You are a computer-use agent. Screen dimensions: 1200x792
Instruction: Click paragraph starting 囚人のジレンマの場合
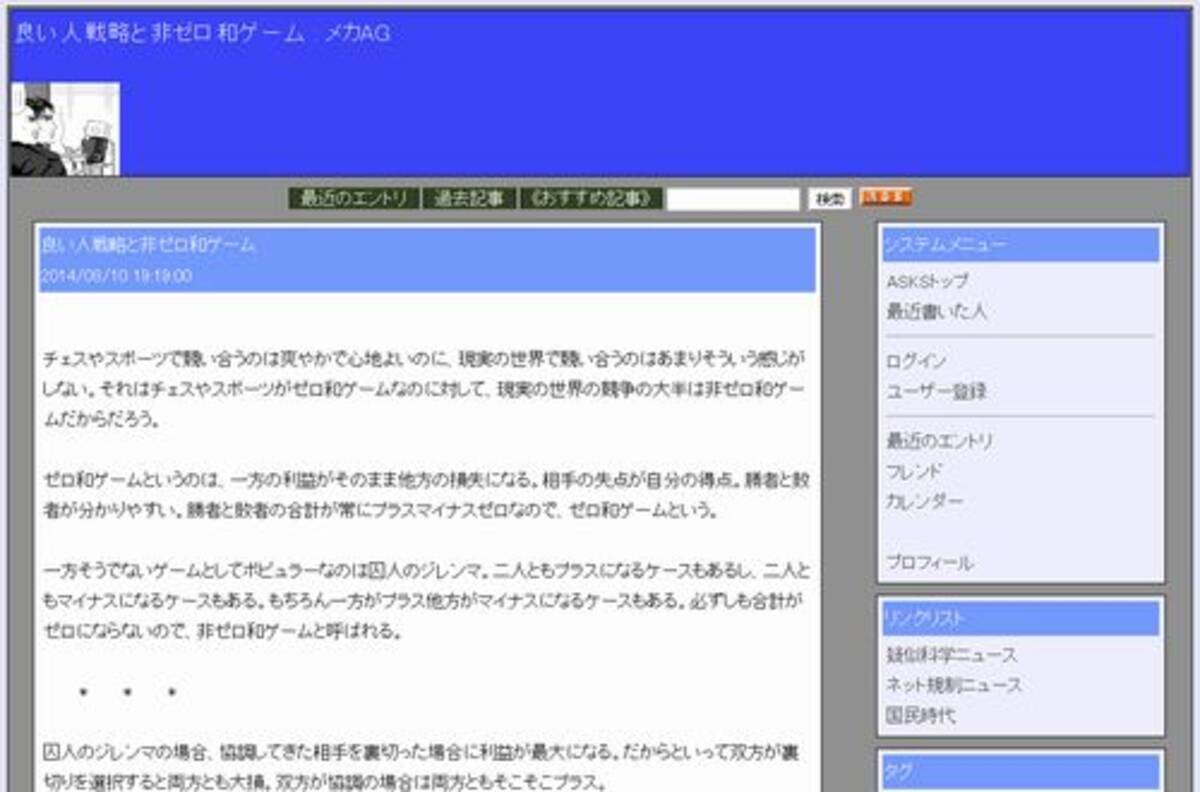[x=421, y=765]
